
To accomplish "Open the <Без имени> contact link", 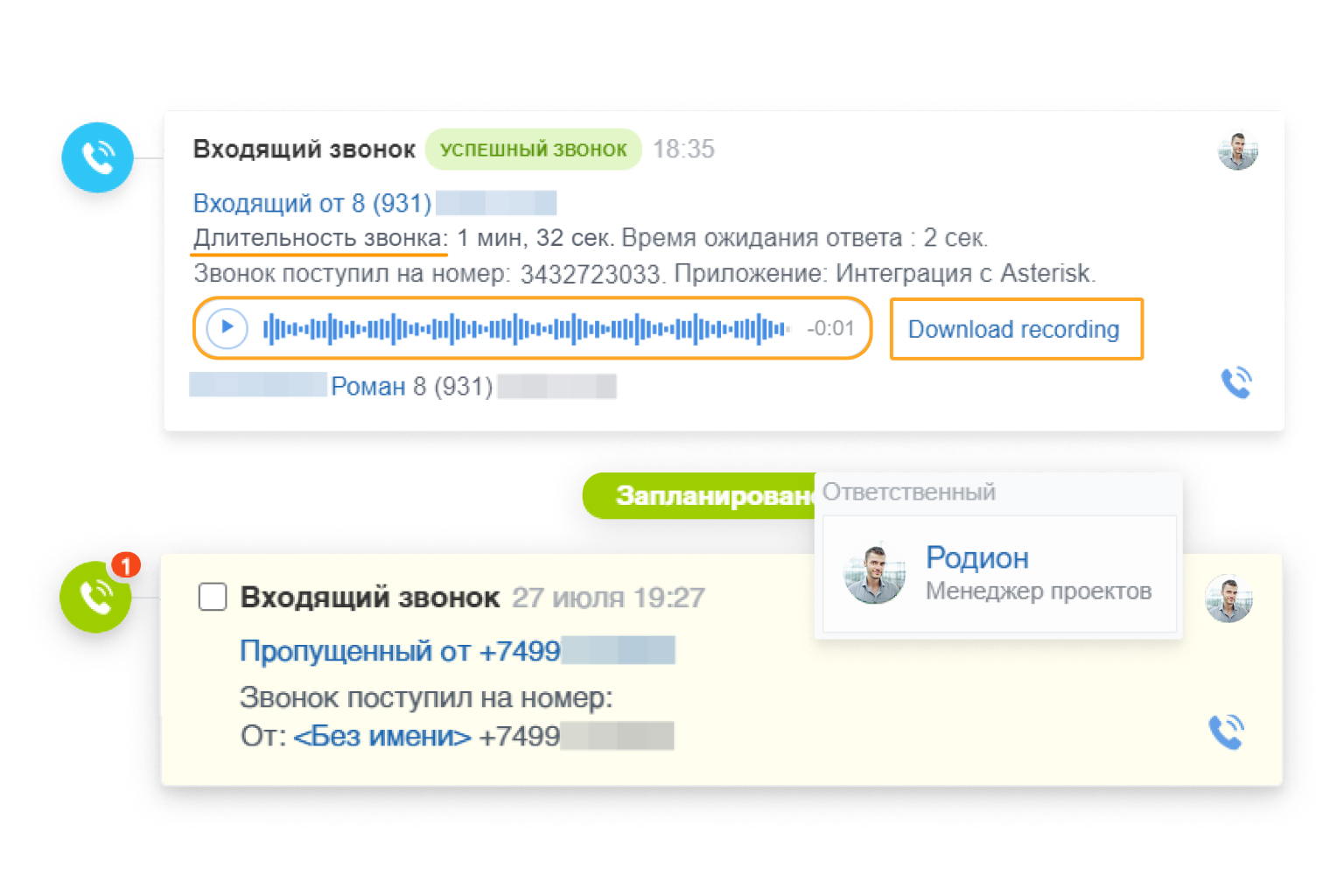I will (x=382, y=736).
